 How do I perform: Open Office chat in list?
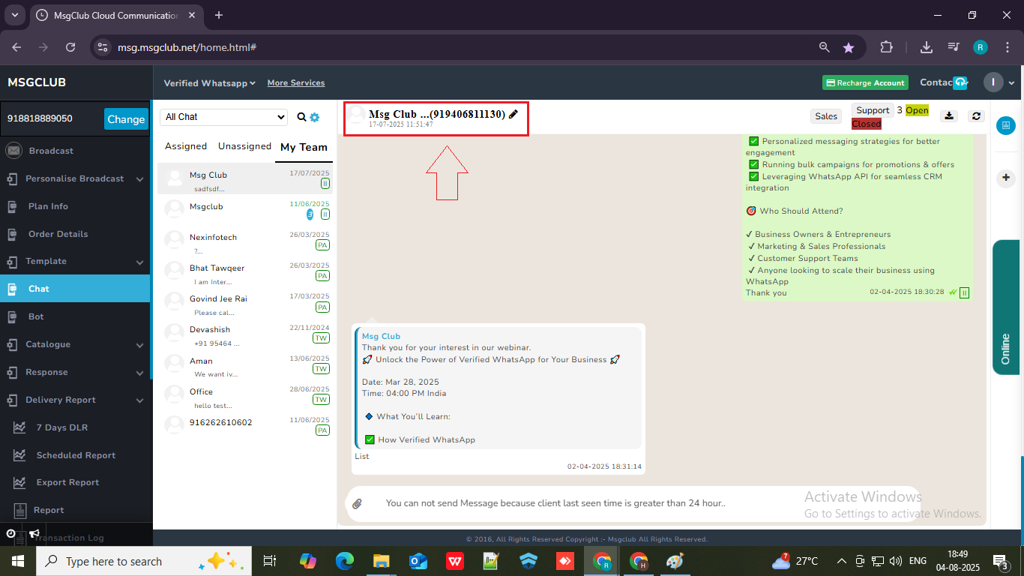coord(246,395)
